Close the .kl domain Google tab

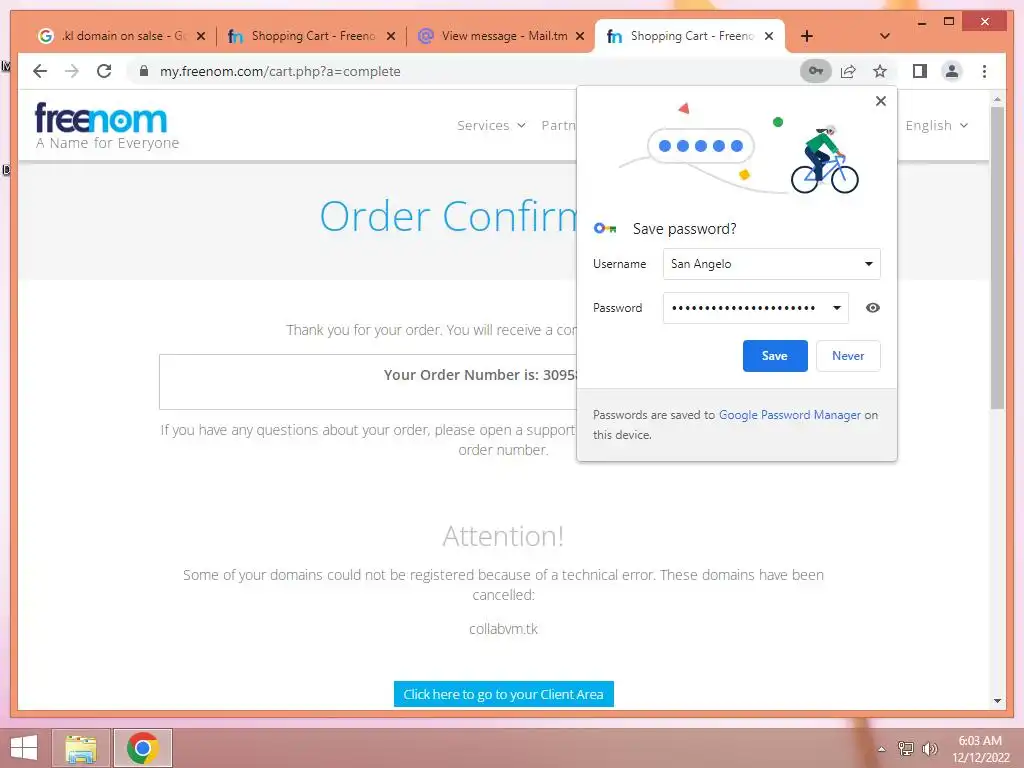(x=201, y=36)
